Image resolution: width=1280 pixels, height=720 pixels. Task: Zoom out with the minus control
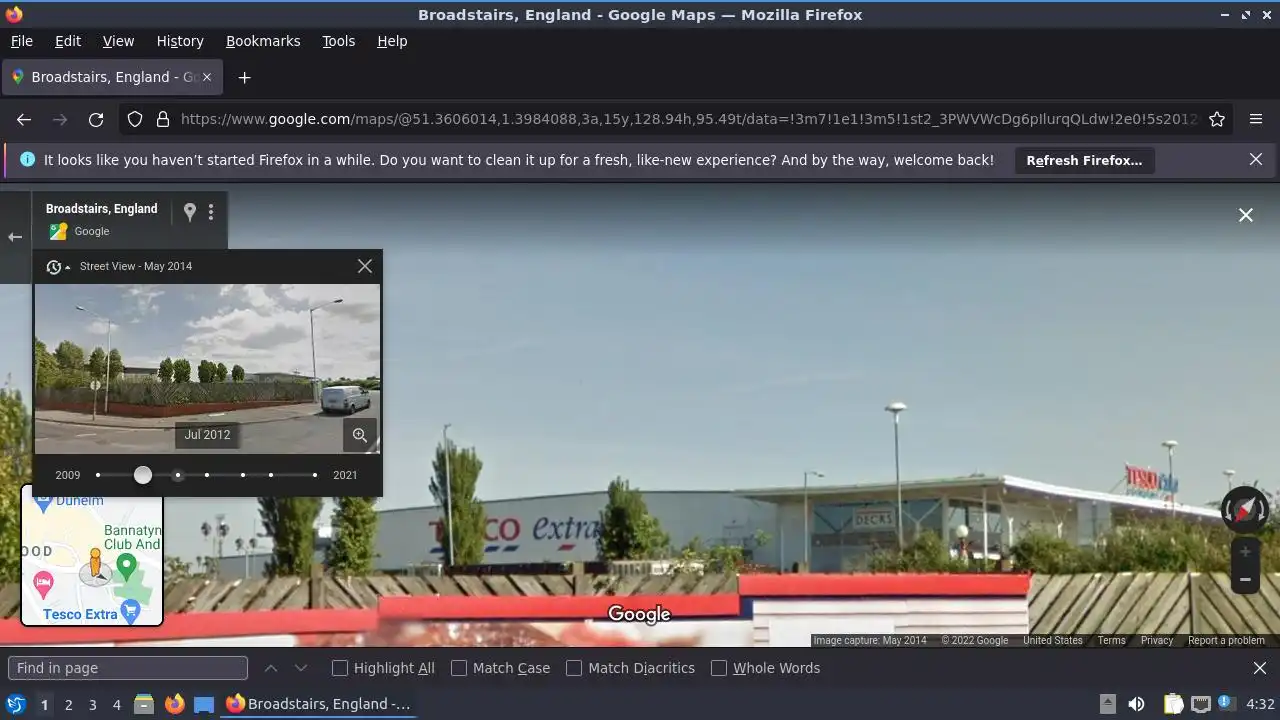tap(1245, 579)
